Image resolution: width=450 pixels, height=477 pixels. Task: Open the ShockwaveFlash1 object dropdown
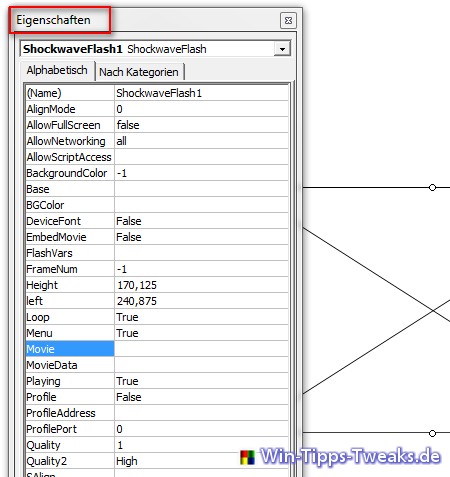pyautogui.click(x=282, y=49)
